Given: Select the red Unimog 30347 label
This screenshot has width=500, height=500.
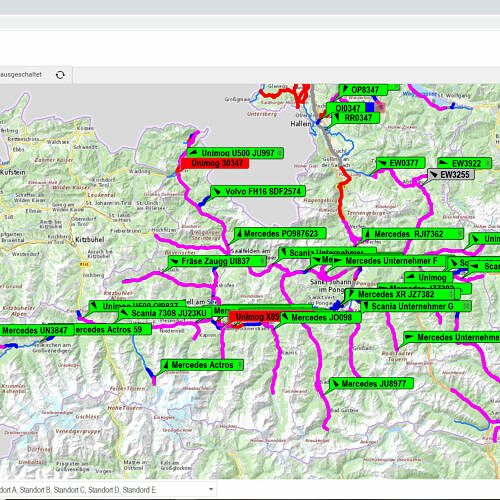Looking at the screenshot, I should pos(215,163).
